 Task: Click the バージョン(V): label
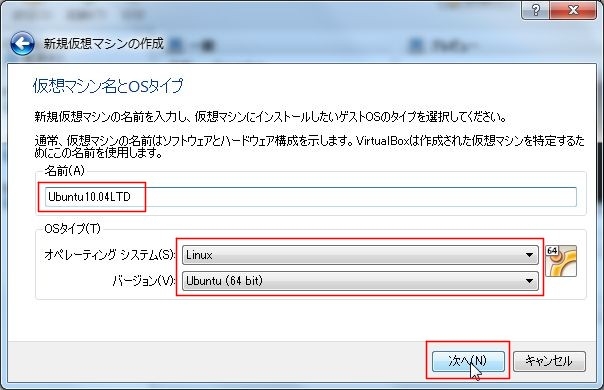click(144, 281)
